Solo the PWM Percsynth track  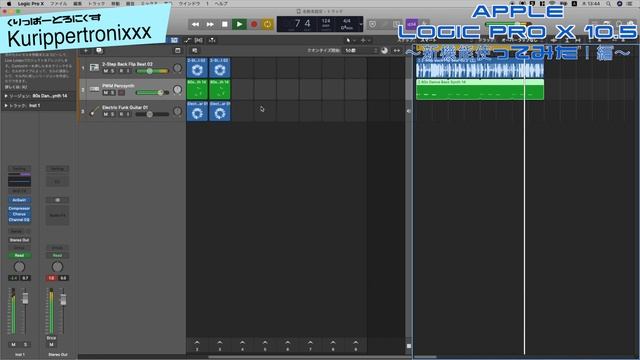click(x=113, y=93)
